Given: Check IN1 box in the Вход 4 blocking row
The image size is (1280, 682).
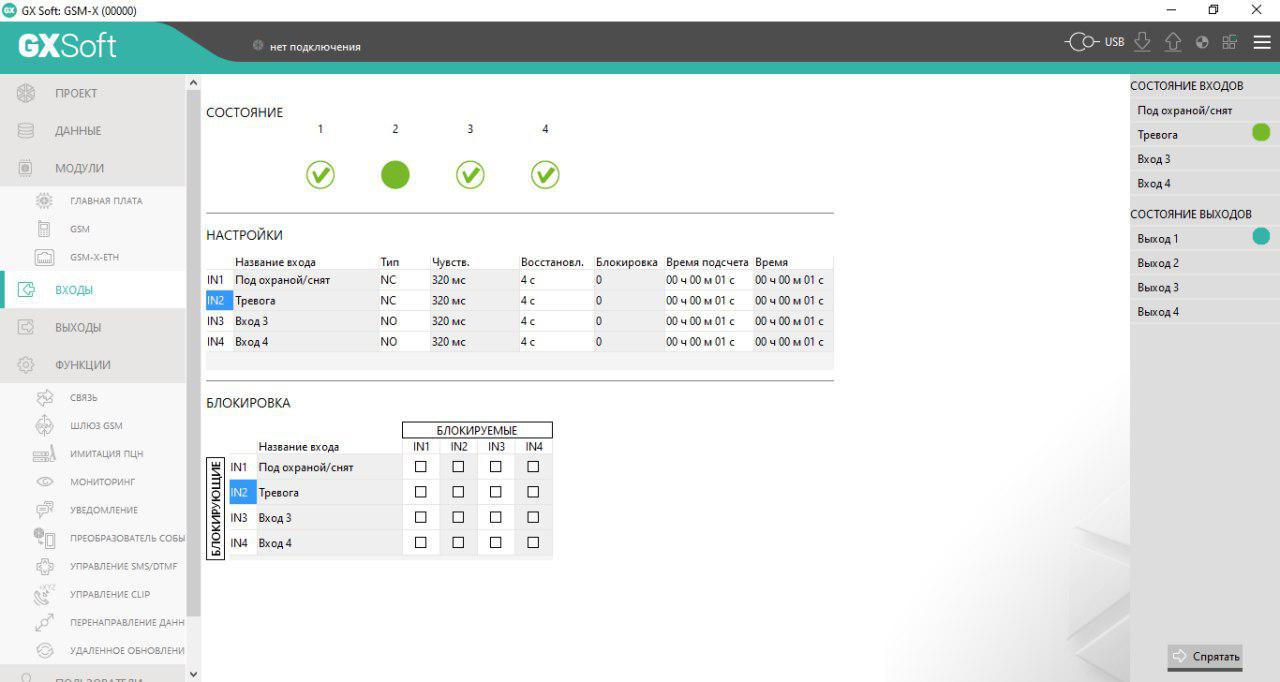Looking at the screenshot, I should 421,542.
